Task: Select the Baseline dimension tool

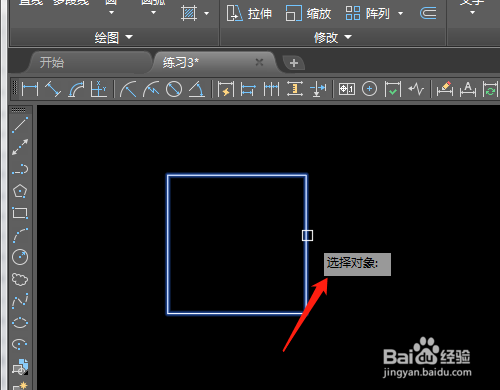Action: (248, 89)
